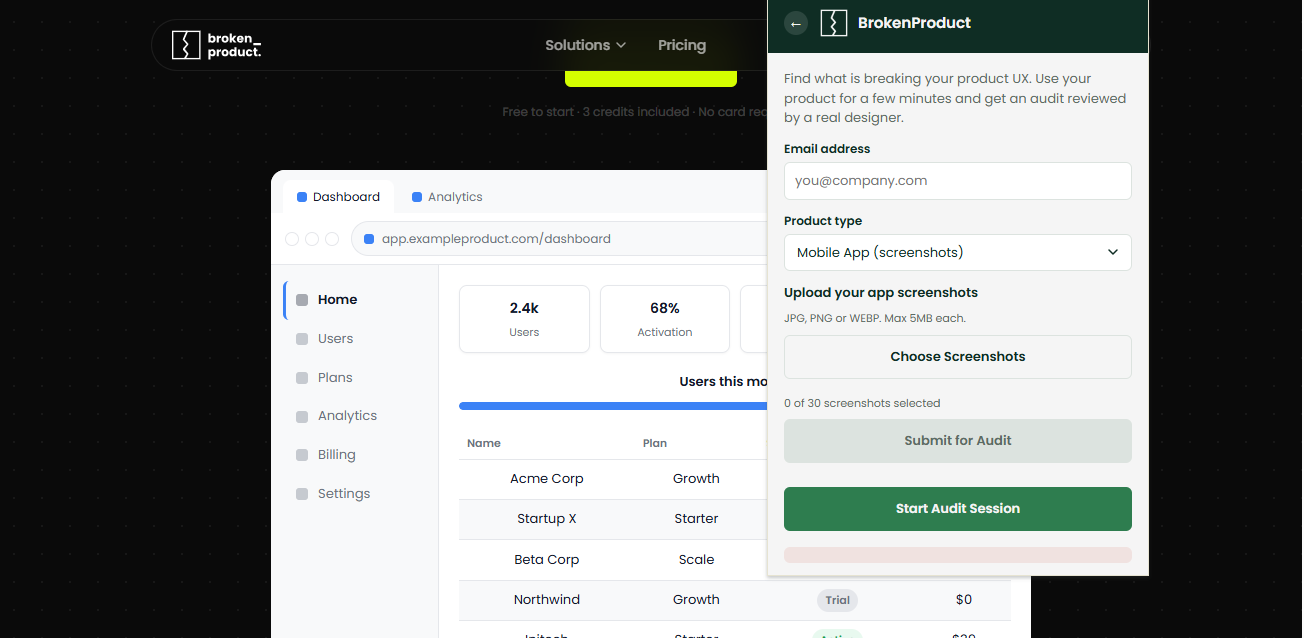Switch to the Analytics browser tab
1304x638 pixels.
click(x=447, y=197)
